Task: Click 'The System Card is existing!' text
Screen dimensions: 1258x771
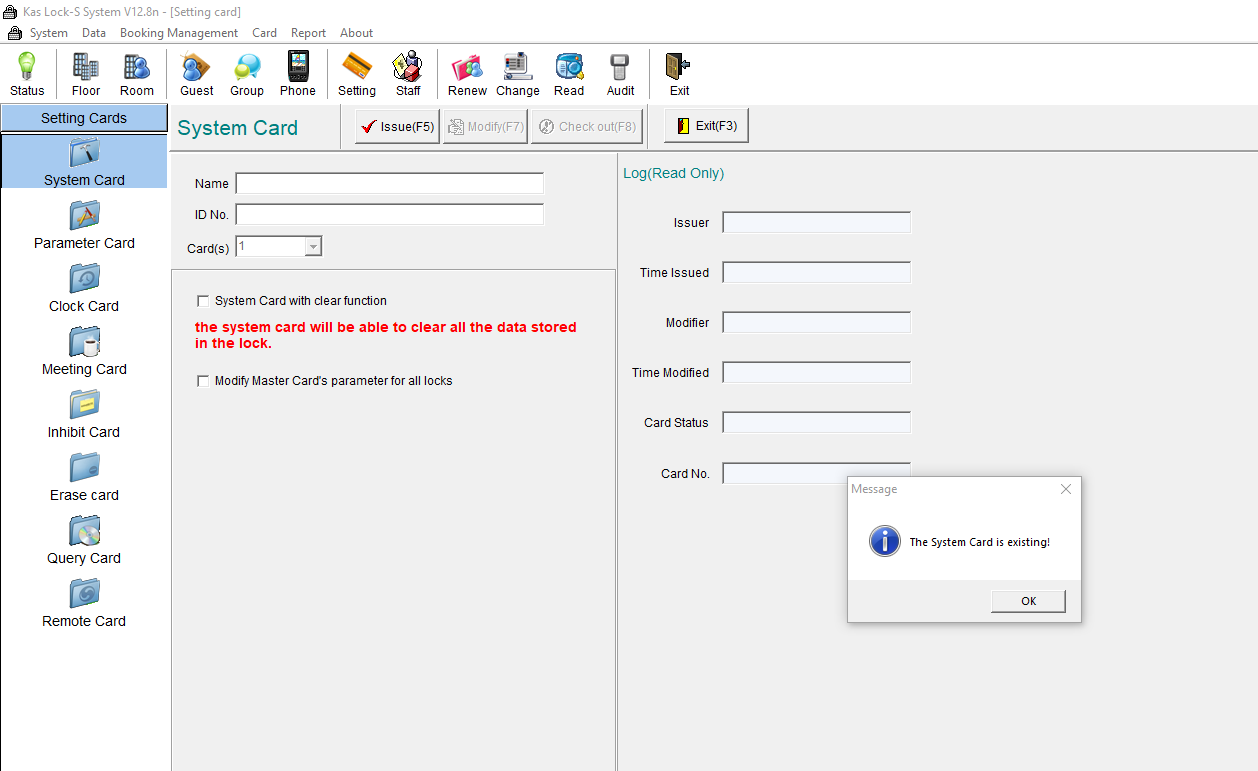Action: 980,542
